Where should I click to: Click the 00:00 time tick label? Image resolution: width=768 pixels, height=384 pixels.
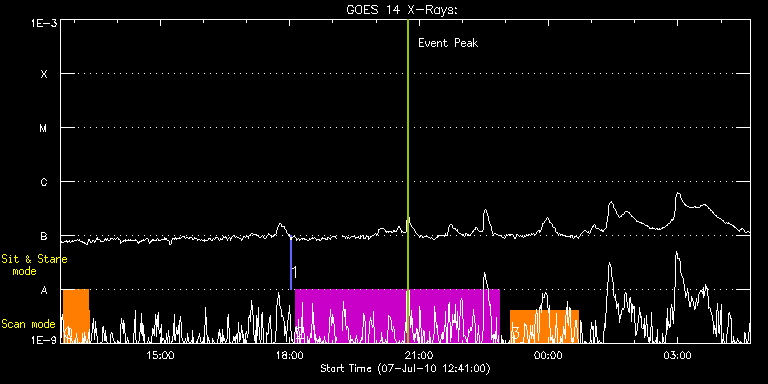[x=549, y=356]
